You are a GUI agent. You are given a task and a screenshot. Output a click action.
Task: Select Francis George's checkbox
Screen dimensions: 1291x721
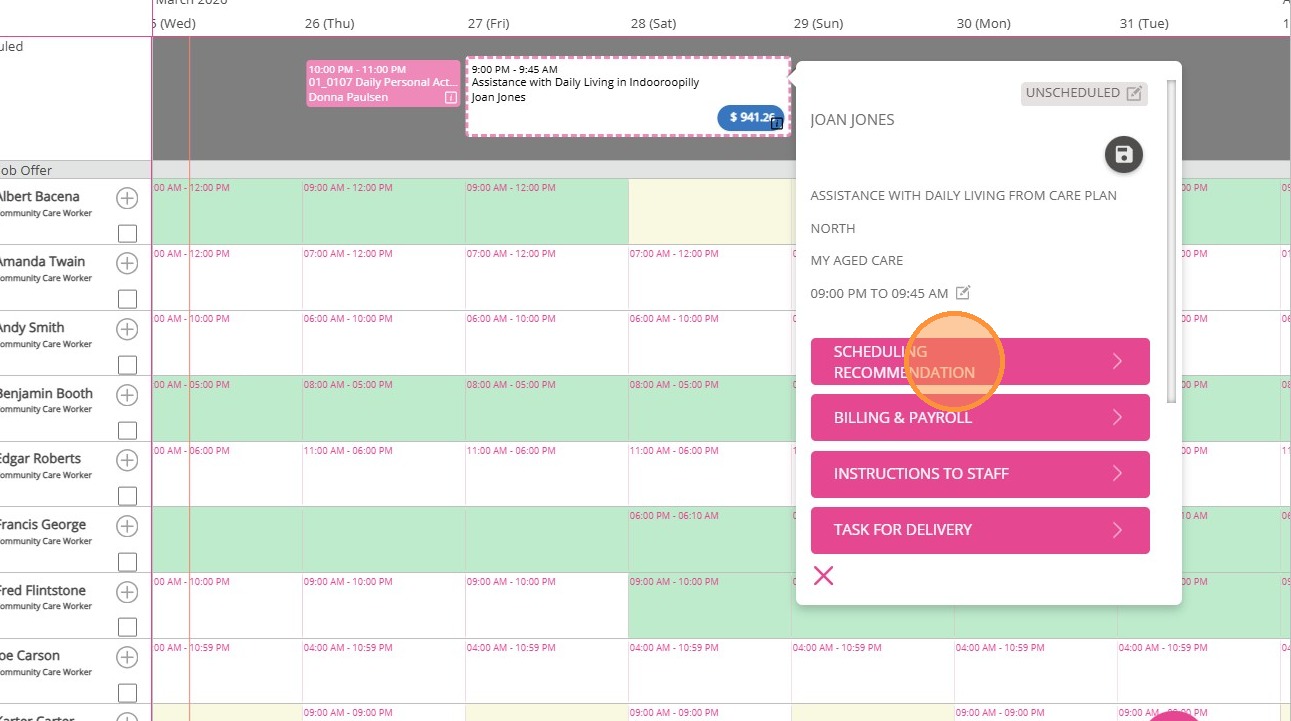point(128,562)
